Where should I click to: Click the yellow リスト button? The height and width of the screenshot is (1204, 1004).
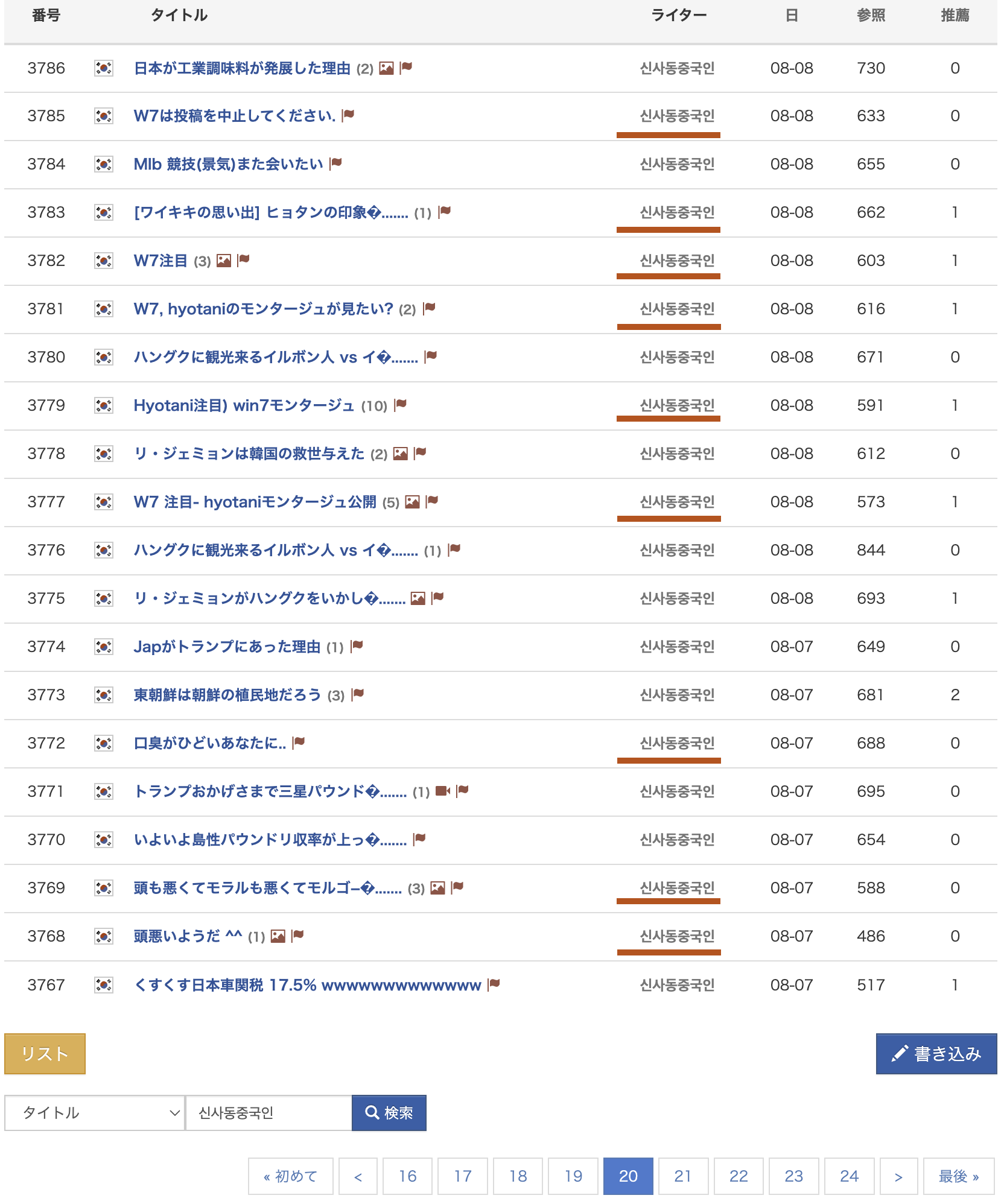point(45,1054)
